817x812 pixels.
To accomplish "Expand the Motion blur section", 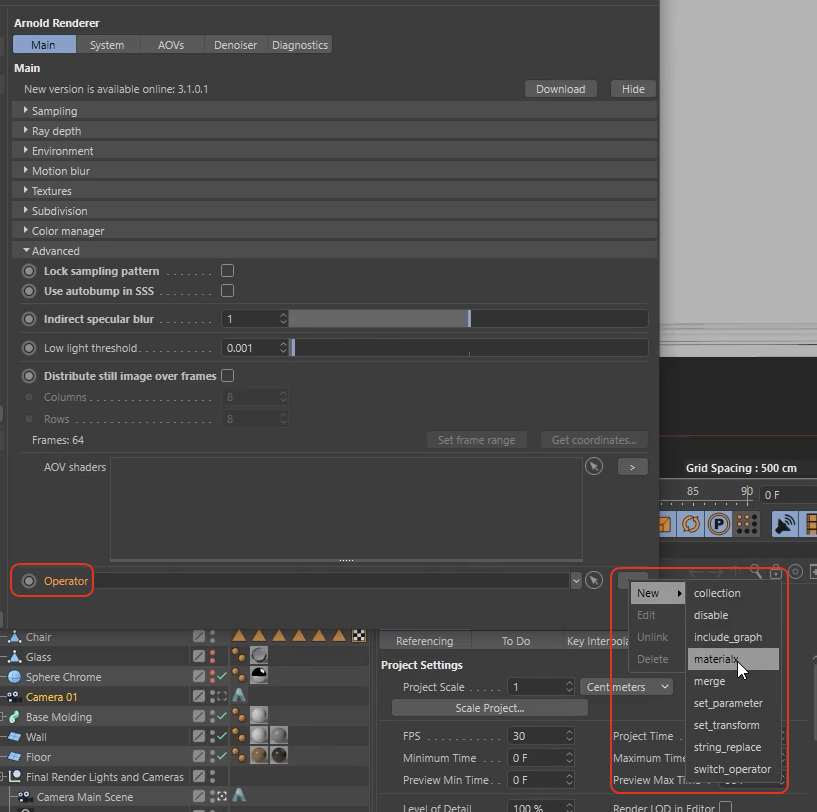I will pos(334,170).
